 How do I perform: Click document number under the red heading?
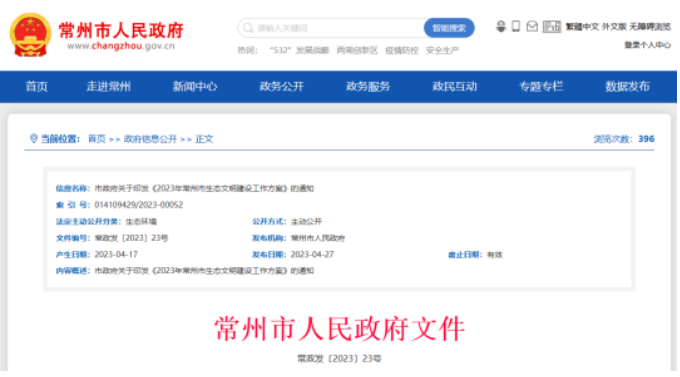[x=339, y=358]
